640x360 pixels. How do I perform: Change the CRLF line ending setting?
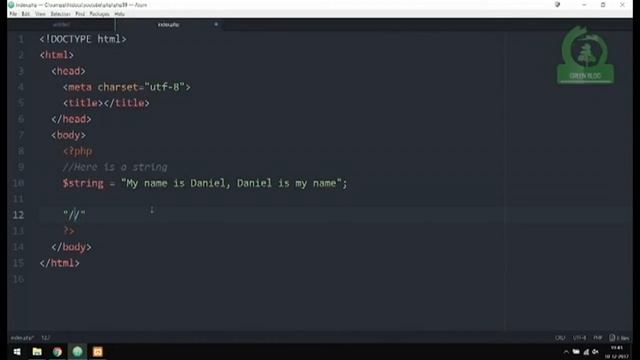560,338
